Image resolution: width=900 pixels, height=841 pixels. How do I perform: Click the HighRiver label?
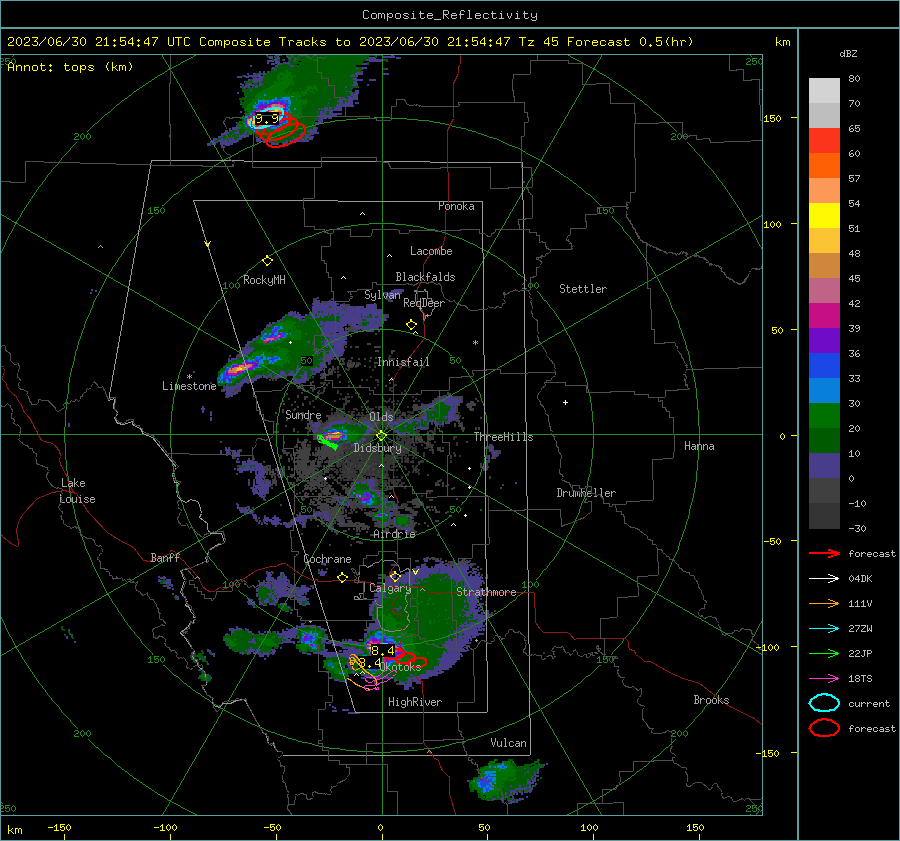415,702
